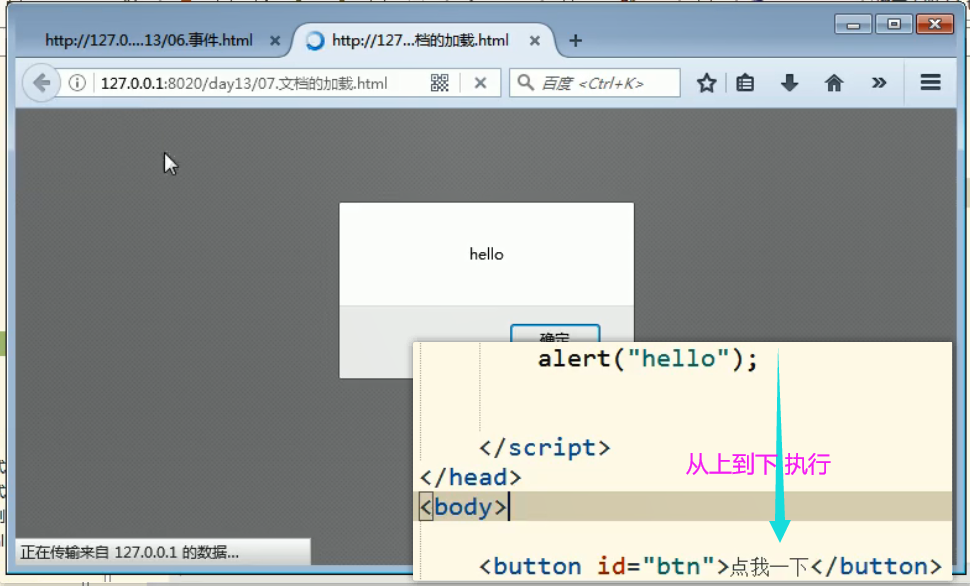Bookmark this page with the star icon
This screenshot has width=970, height=586.
(706, 82)
